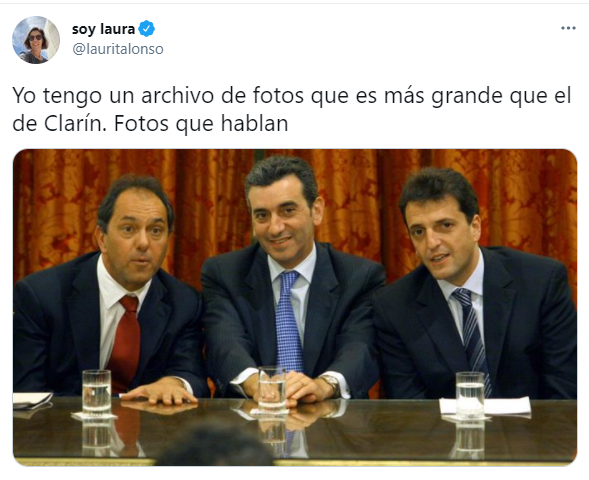Click the water glass near striped-tie man
The image size is (589, 480).
470,394
